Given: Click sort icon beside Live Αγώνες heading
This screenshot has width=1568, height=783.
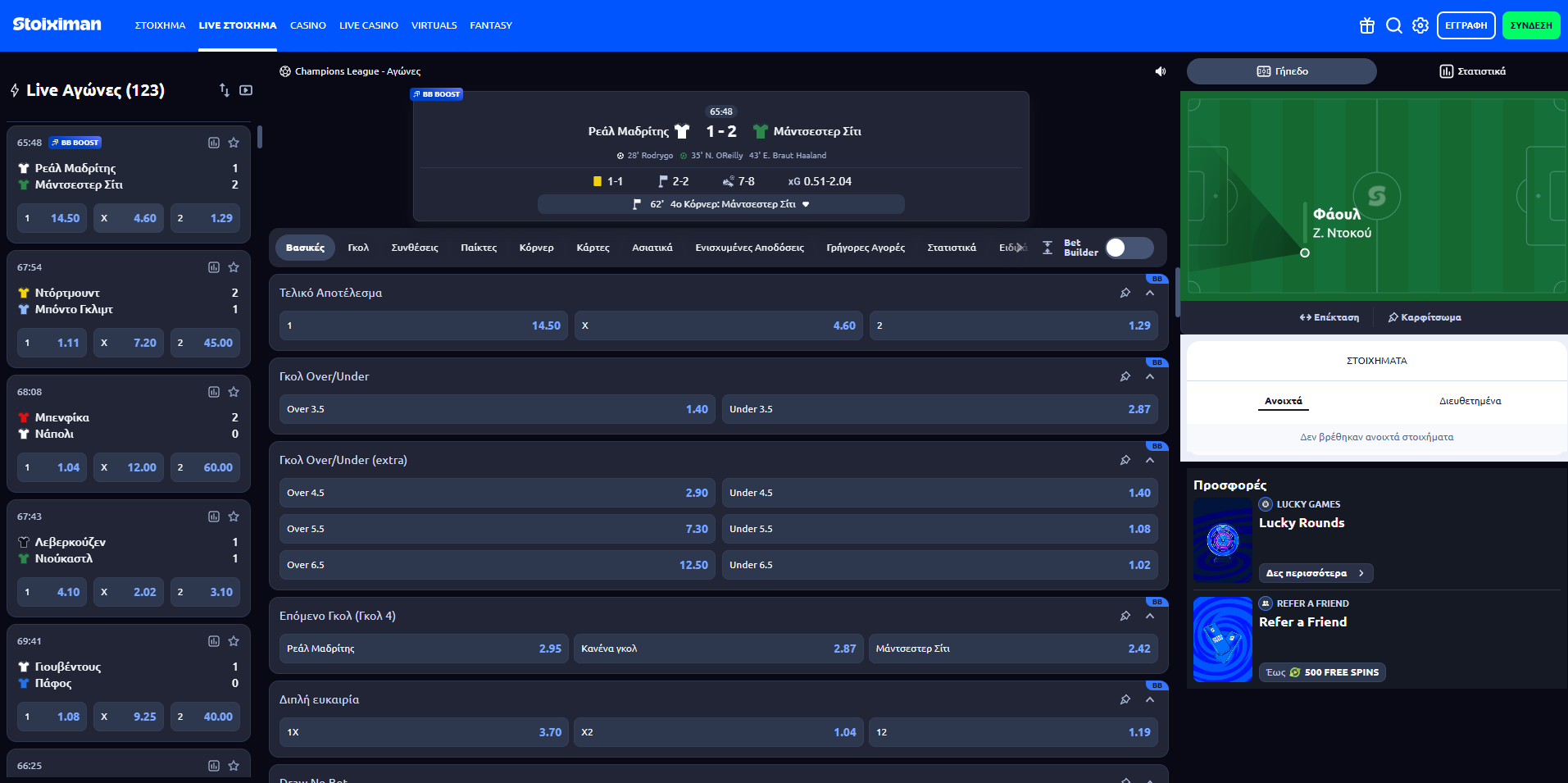Looking at the screenshot, I should pyautogui.click(x=224, y=90).
